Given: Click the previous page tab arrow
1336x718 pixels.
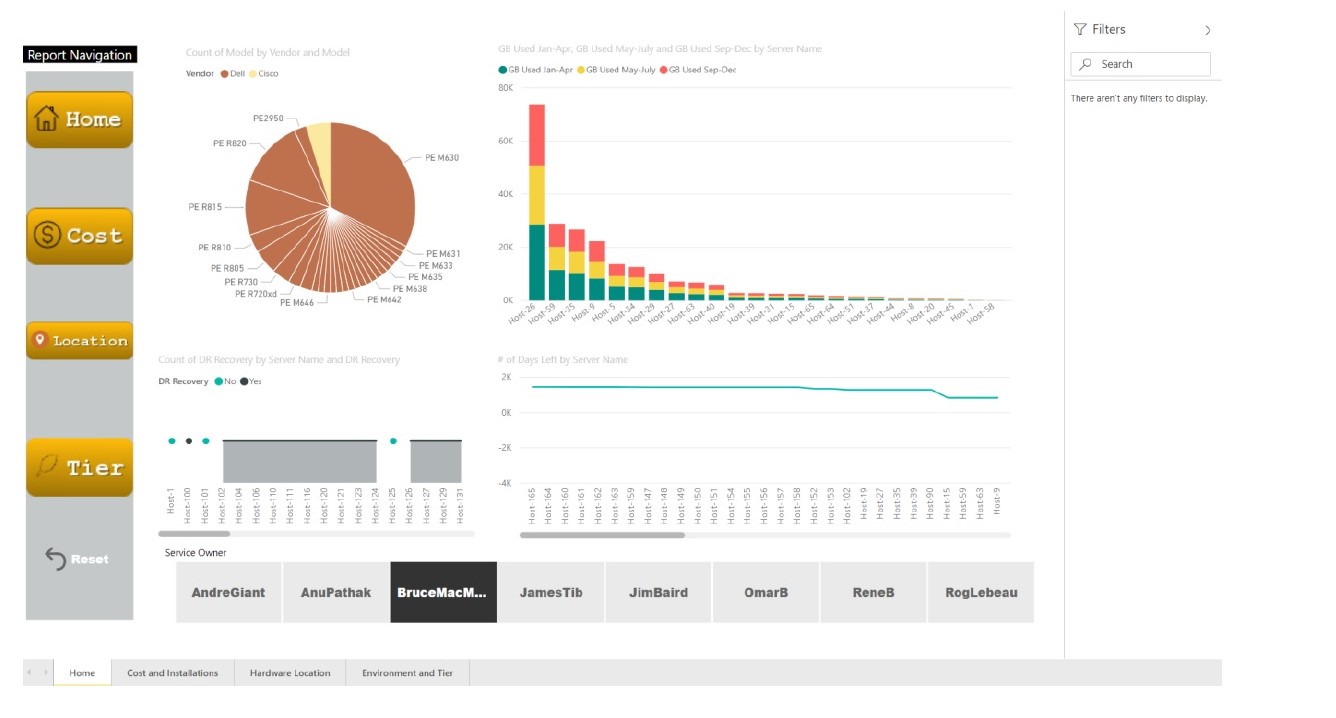Looking at the screenshot, I should 30,673.
